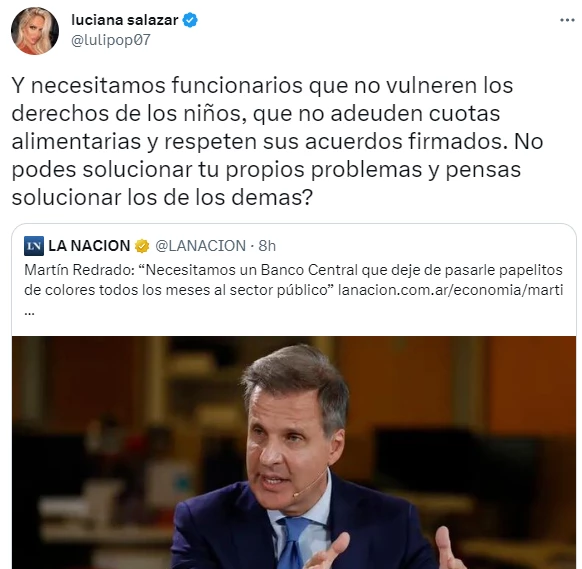Click quoted tweet text about Banco Central
This screenshot has height=569, width=582.
294,280
